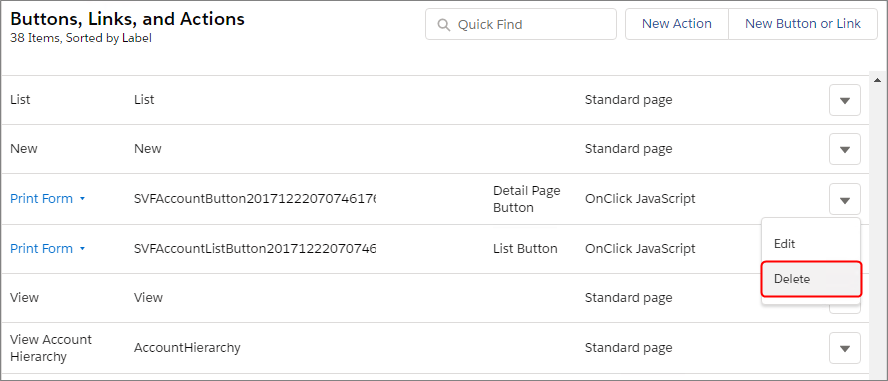Click the Buttons, Links, and Actions heading

point(127,19)
